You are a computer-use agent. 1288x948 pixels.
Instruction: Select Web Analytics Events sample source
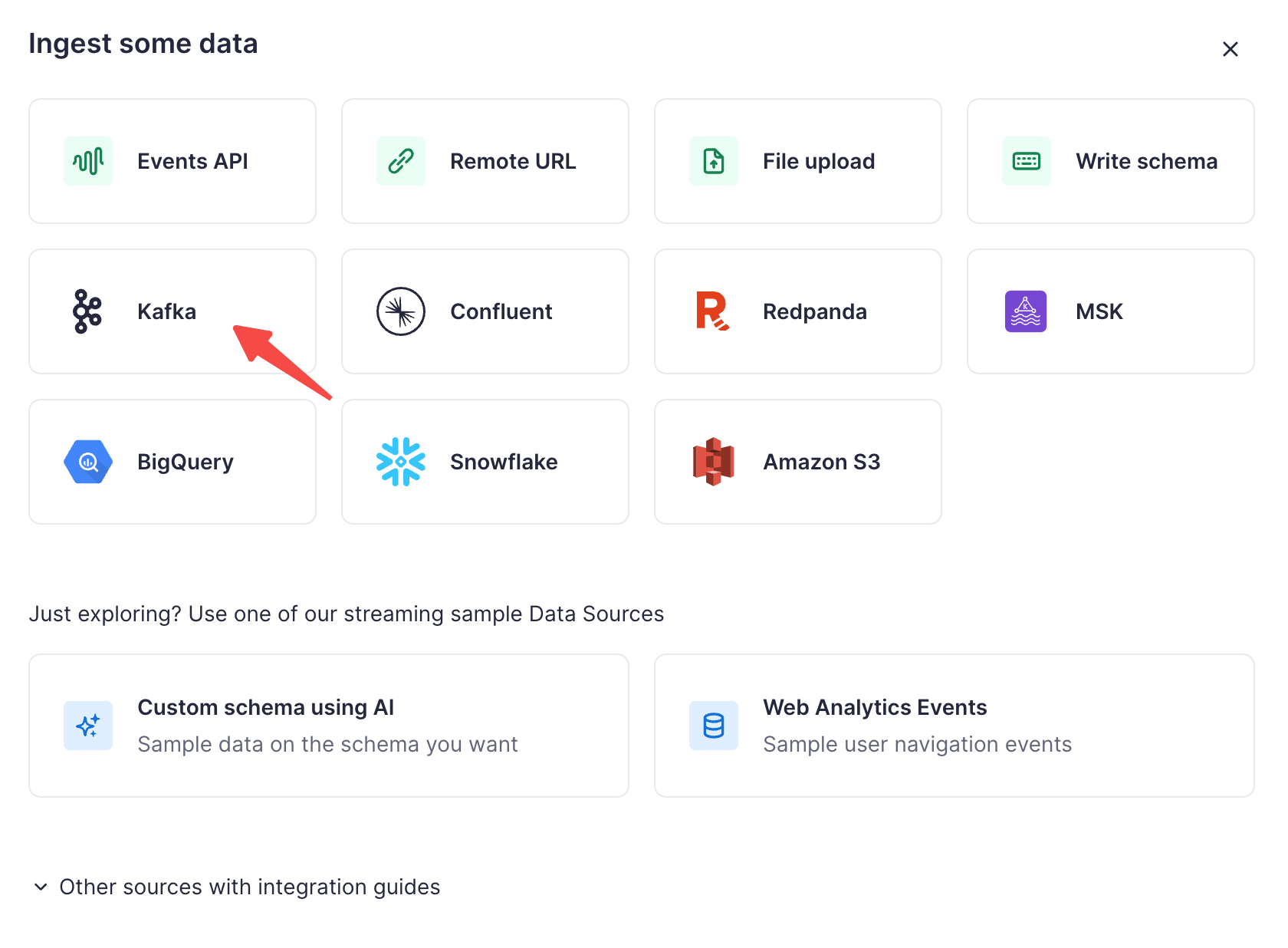(x=954, y=725)
